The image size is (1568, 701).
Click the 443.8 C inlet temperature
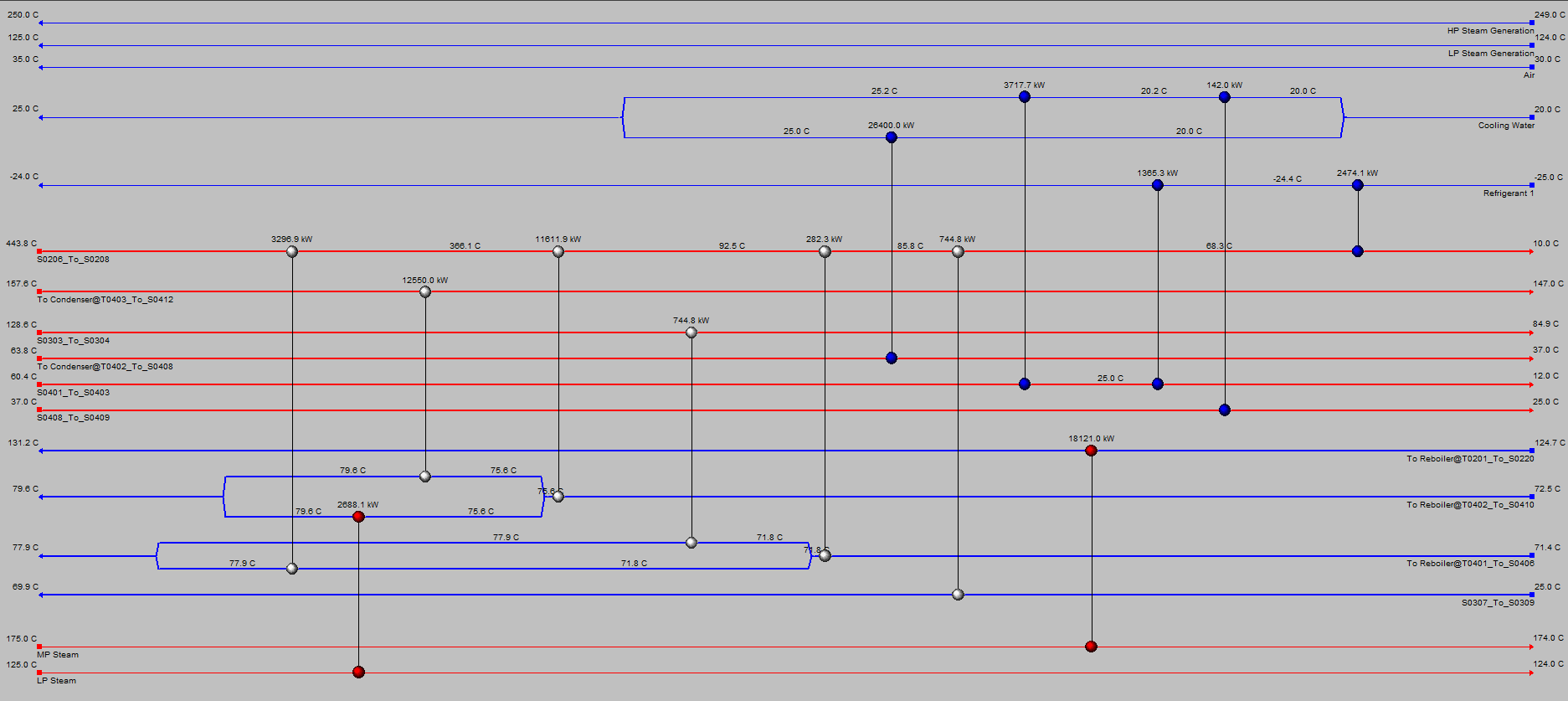click(22, 244)
